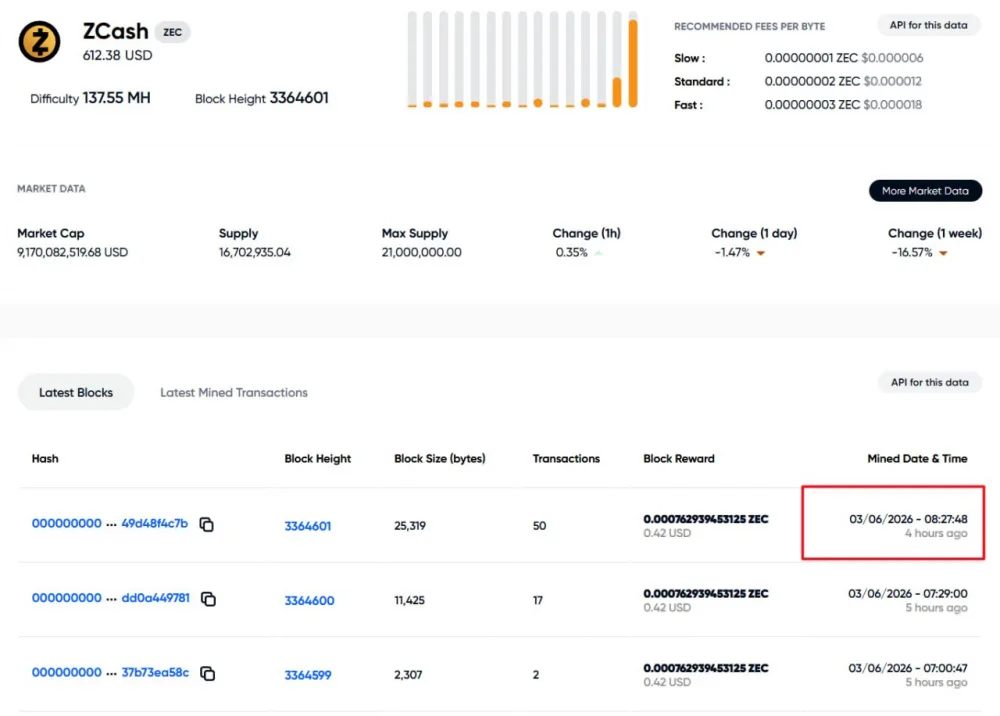1000x716 pixels.
Task: Open block hash 000000000 ... dd0a449781
Action: (x=110, y=597)
